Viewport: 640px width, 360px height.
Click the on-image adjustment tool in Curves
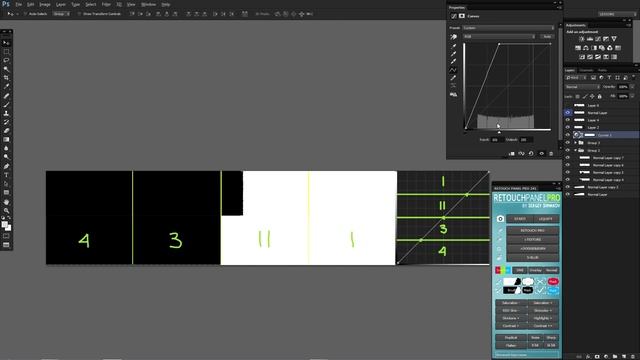coord(453,37)
